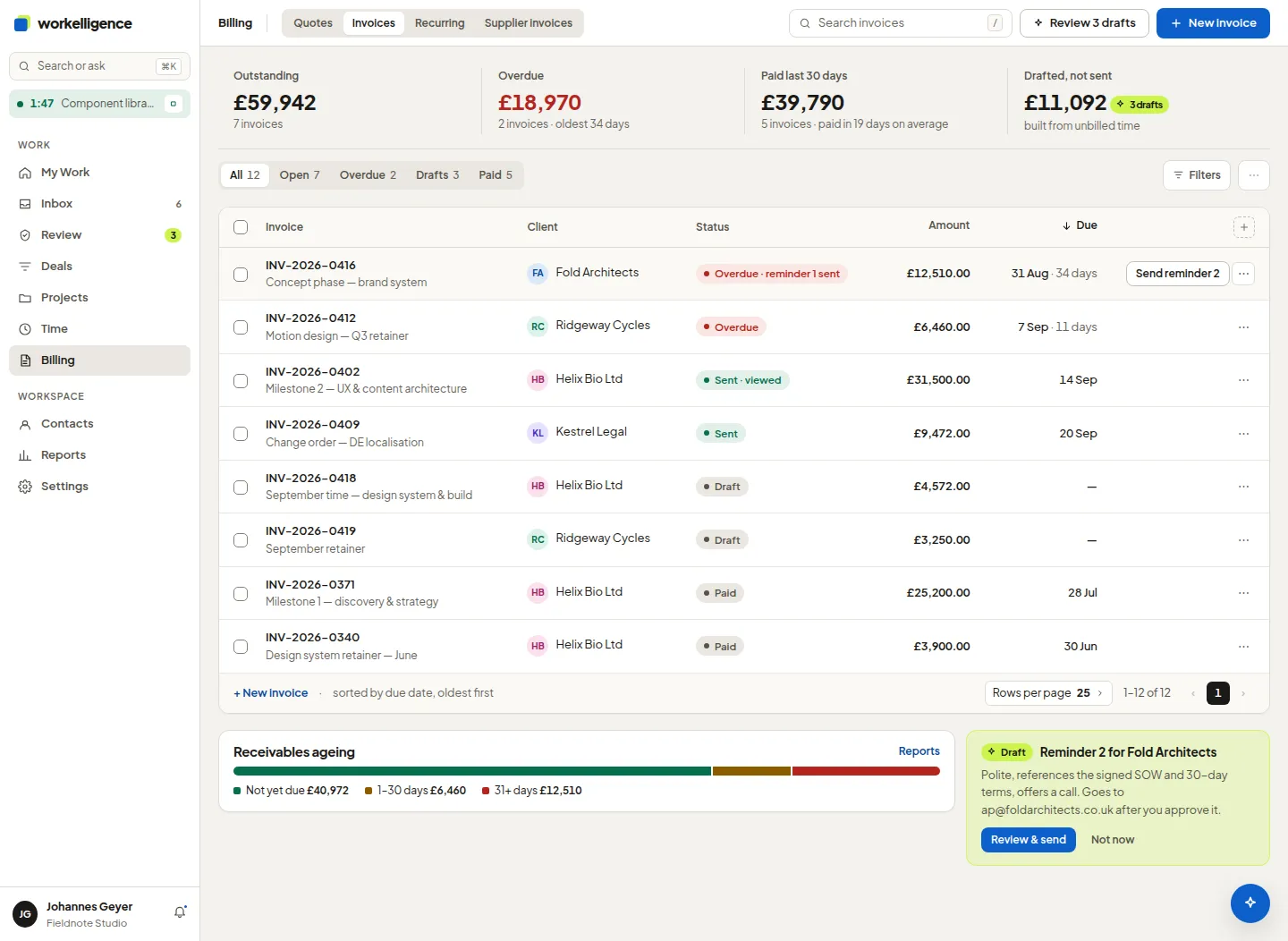
Task: Filter by Open 7 invoices
Action: point(300,175)
